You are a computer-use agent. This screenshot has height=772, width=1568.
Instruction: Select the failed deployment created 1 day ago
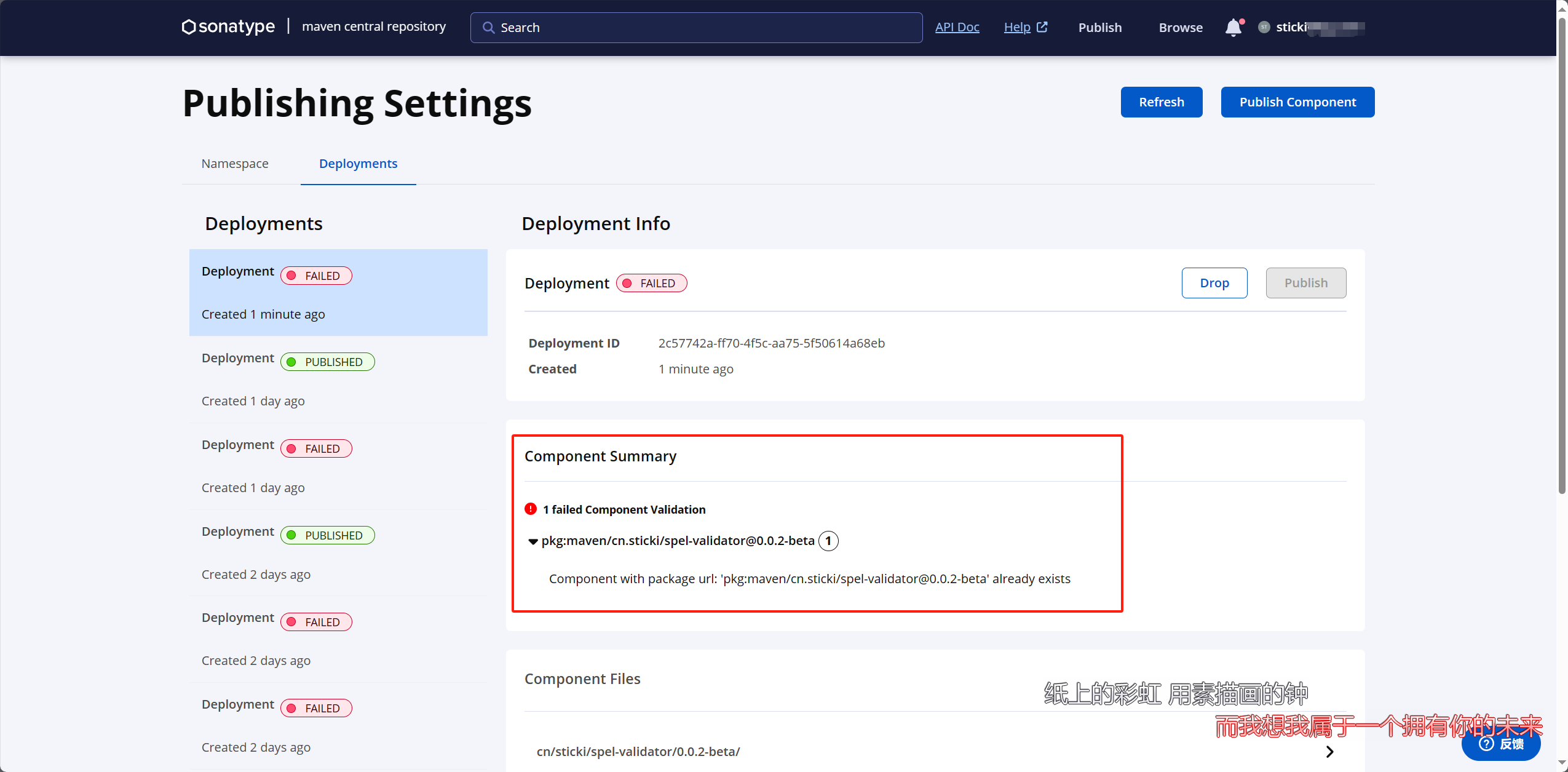coord(338,466)
